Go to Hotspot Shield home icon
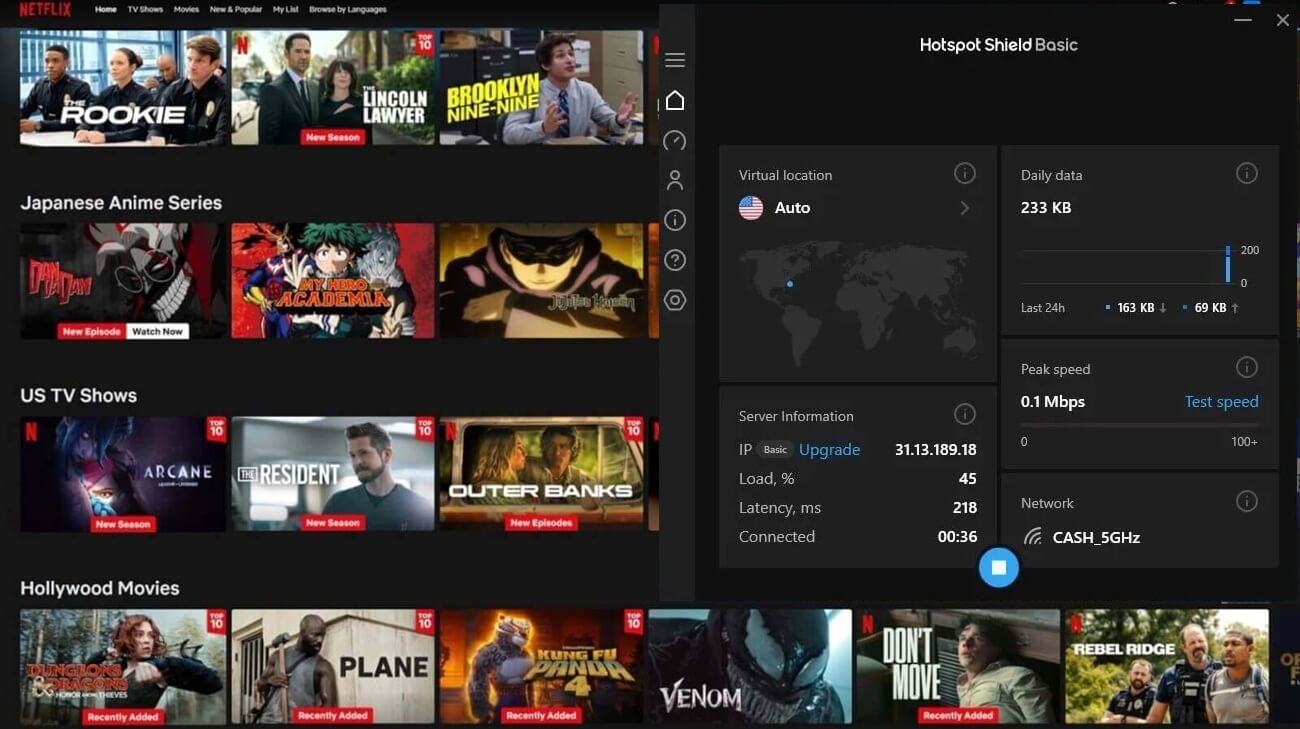This screenshot has height=729, width=1300. (x=675, y=101)
